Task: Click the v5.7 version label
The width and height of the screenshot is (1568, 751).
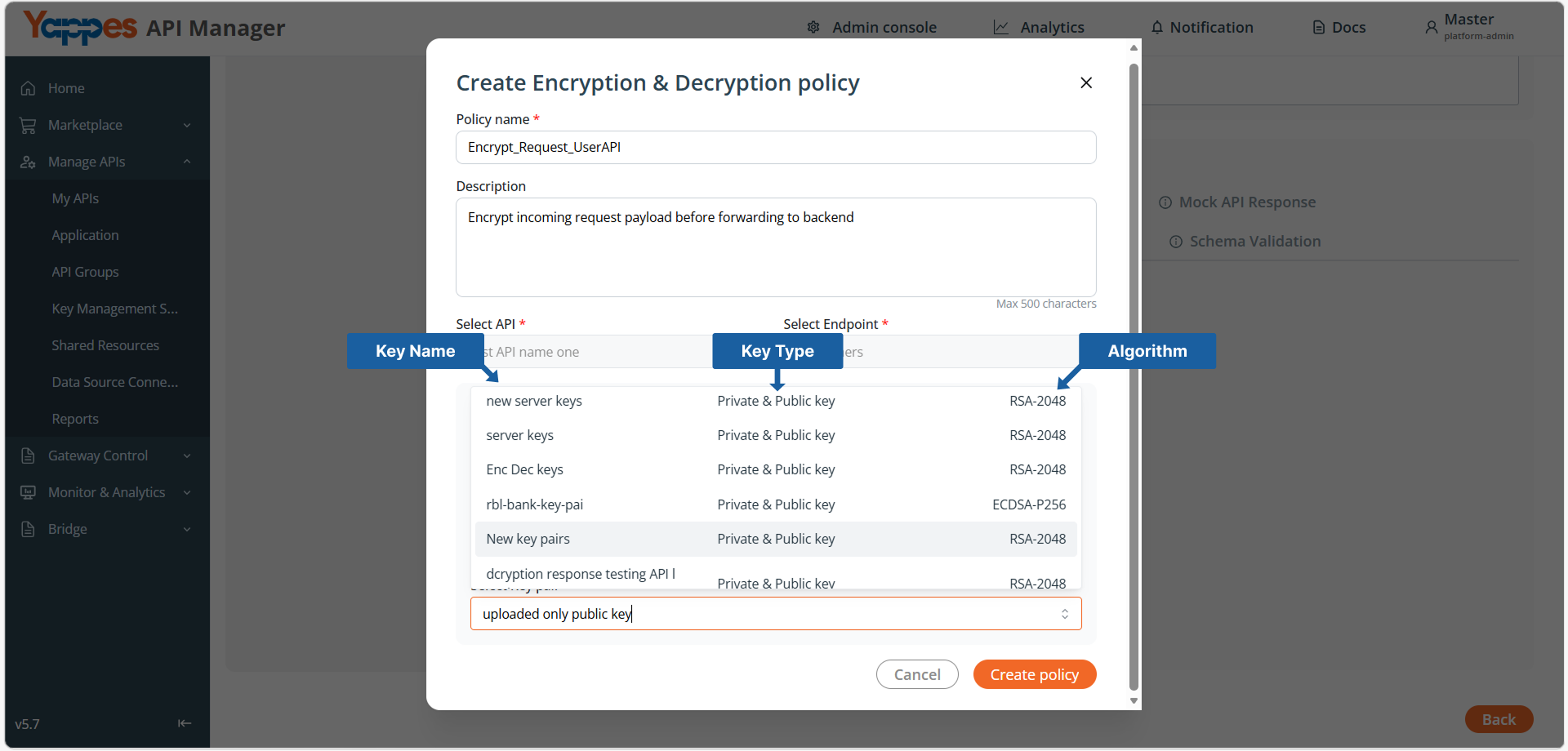Action: click(27, 724)
